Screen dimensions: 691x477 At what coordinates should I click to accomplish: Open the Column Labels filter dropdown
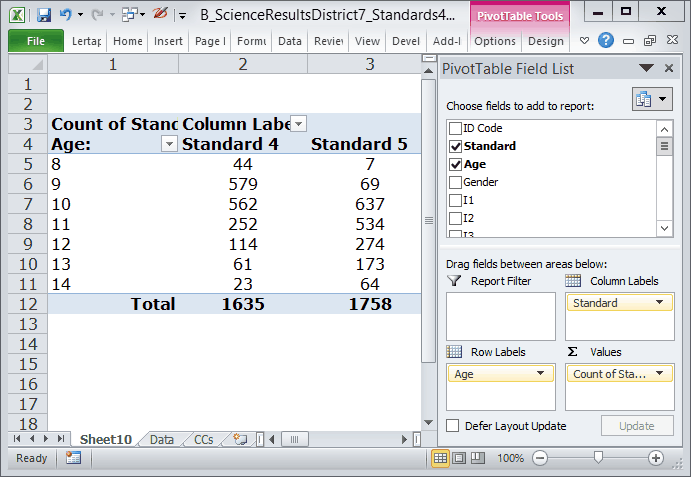point(298,123)
